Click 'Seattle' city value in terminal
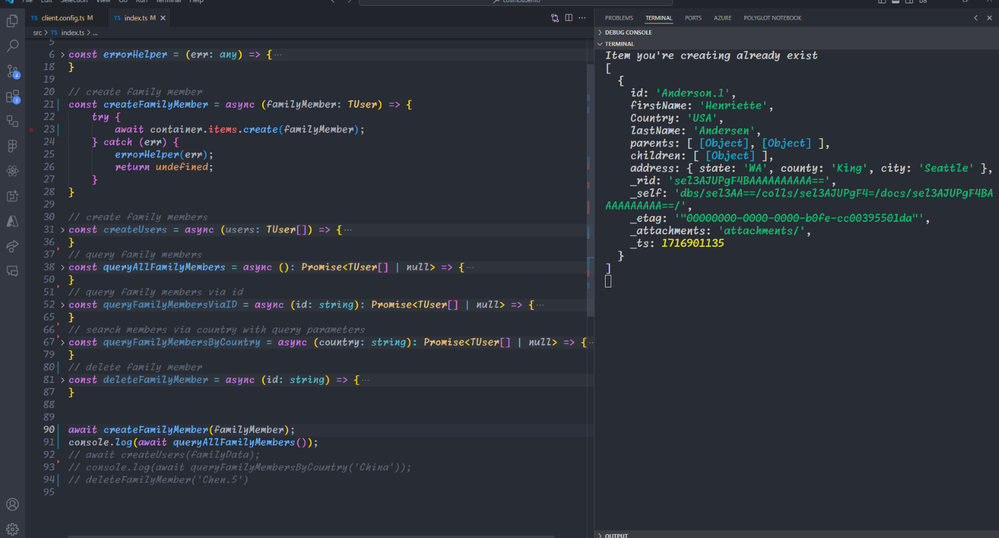999x538 pixels. 946,168
